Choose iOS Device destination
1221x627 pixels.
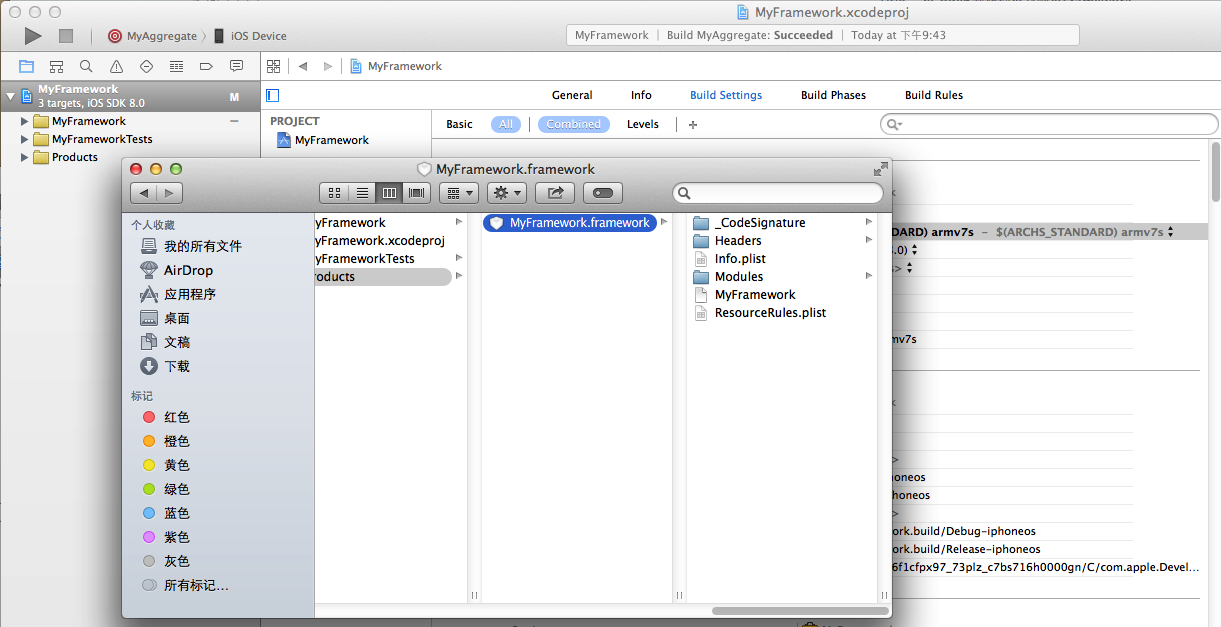249,36
